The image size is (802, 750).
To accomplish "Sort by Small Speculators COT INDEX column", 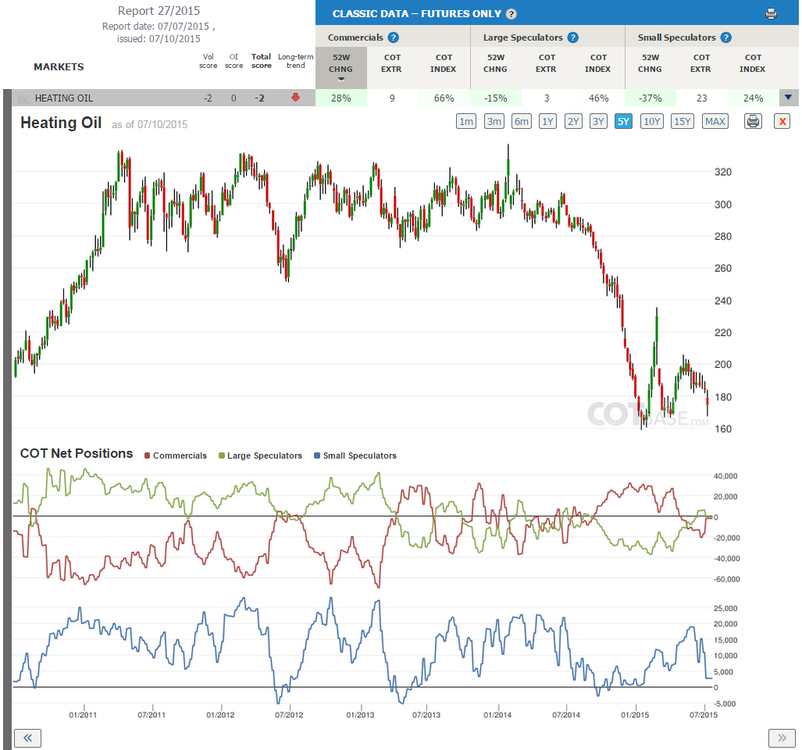I will point(752,63).
